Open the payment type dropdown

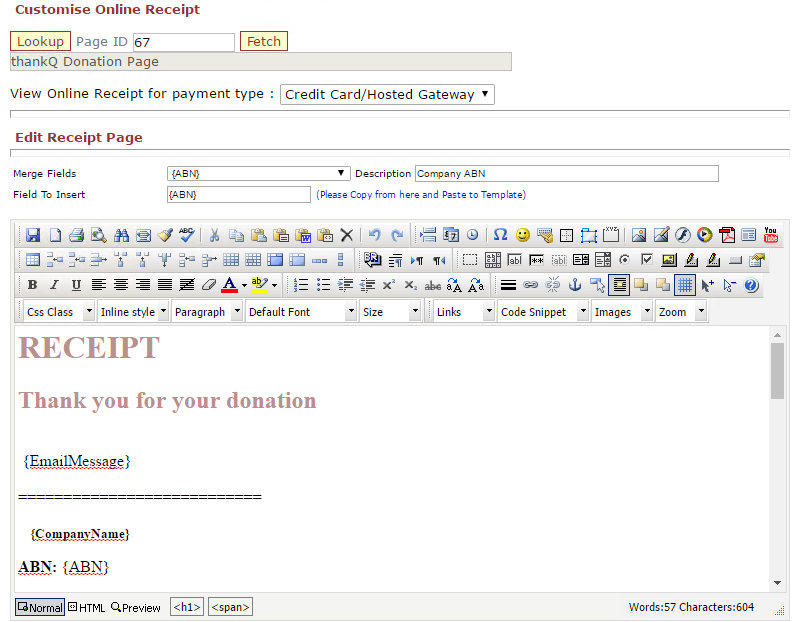[x=387, y=94]
